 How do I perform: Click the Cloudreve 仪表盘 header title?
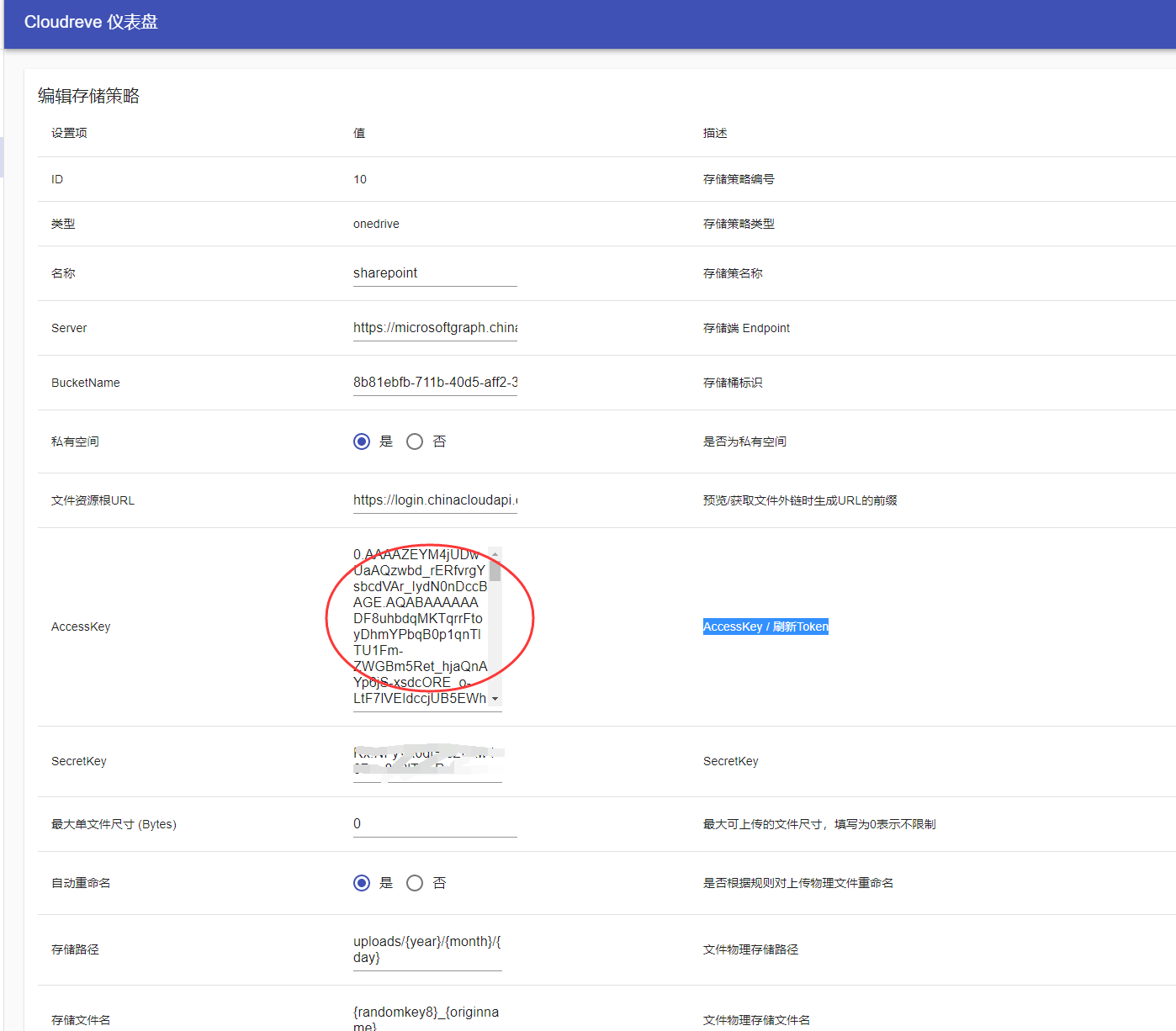pos(91,22)
